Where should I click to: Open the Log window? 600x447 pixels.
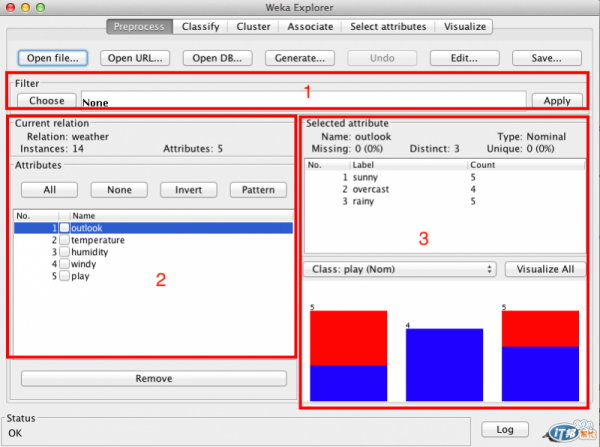pyautogui.click(x=505, y=429)
